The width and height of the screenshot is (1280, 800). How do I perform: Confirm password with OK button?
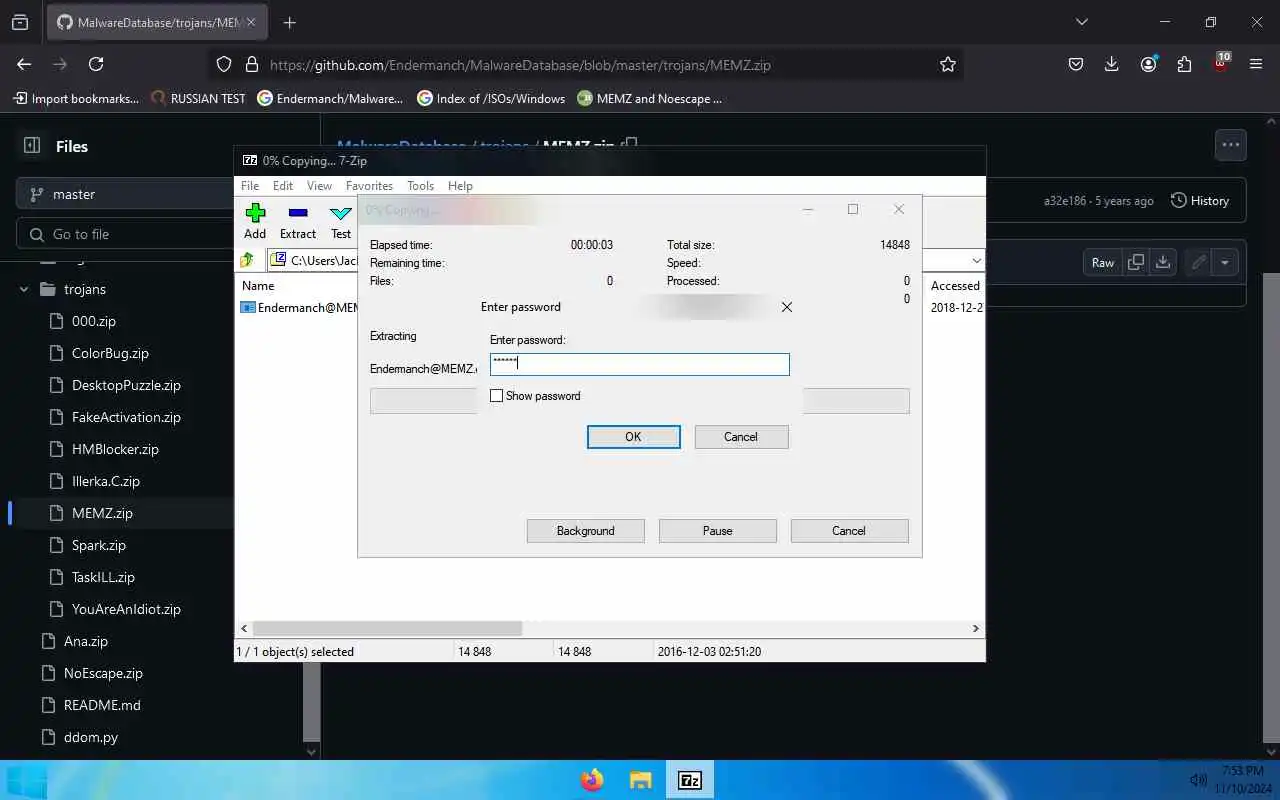pyautogui.click(x=634, y=437)
